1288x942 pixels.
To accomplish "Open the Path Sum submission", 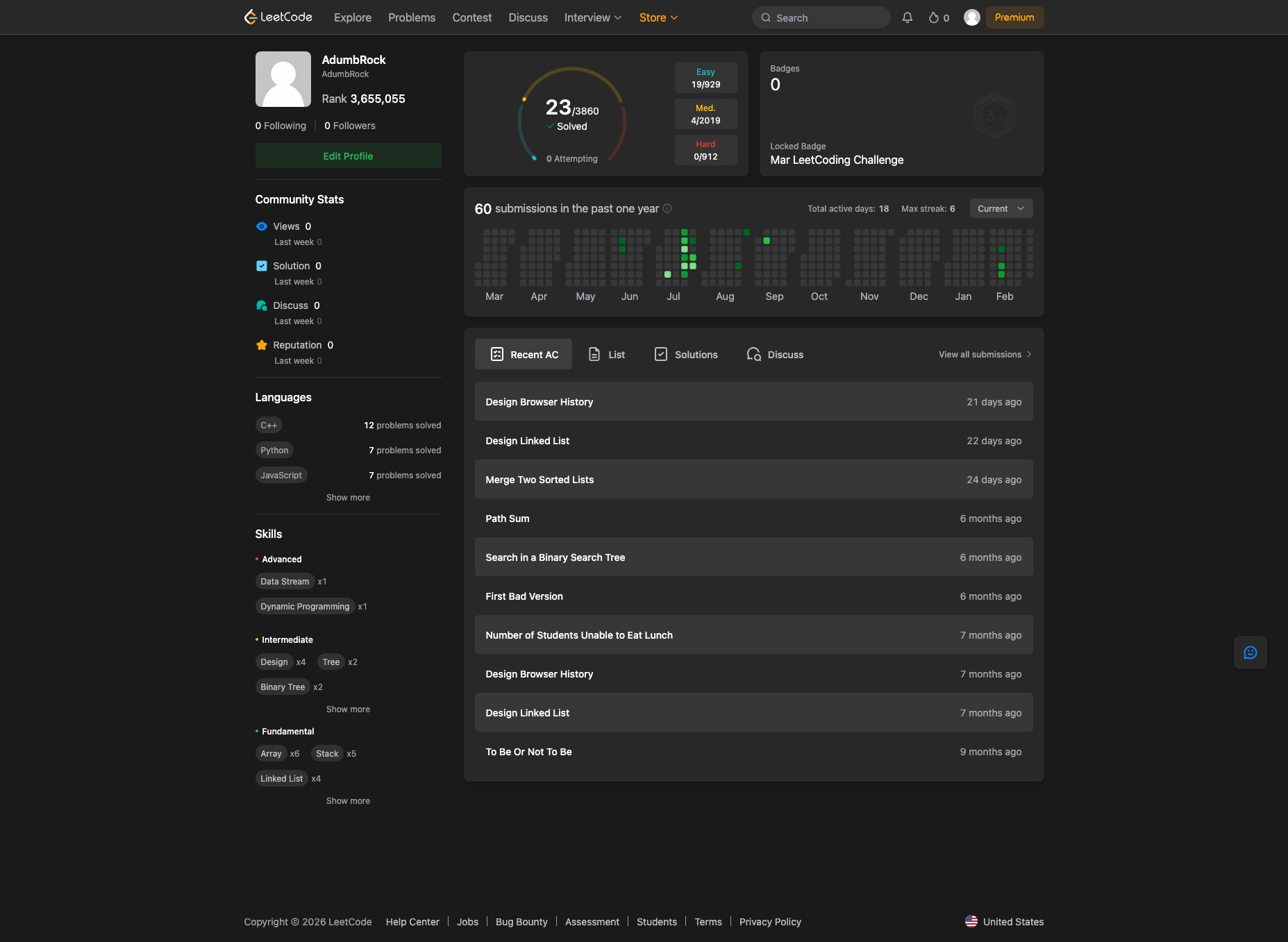I will click(x=754, y=518).
